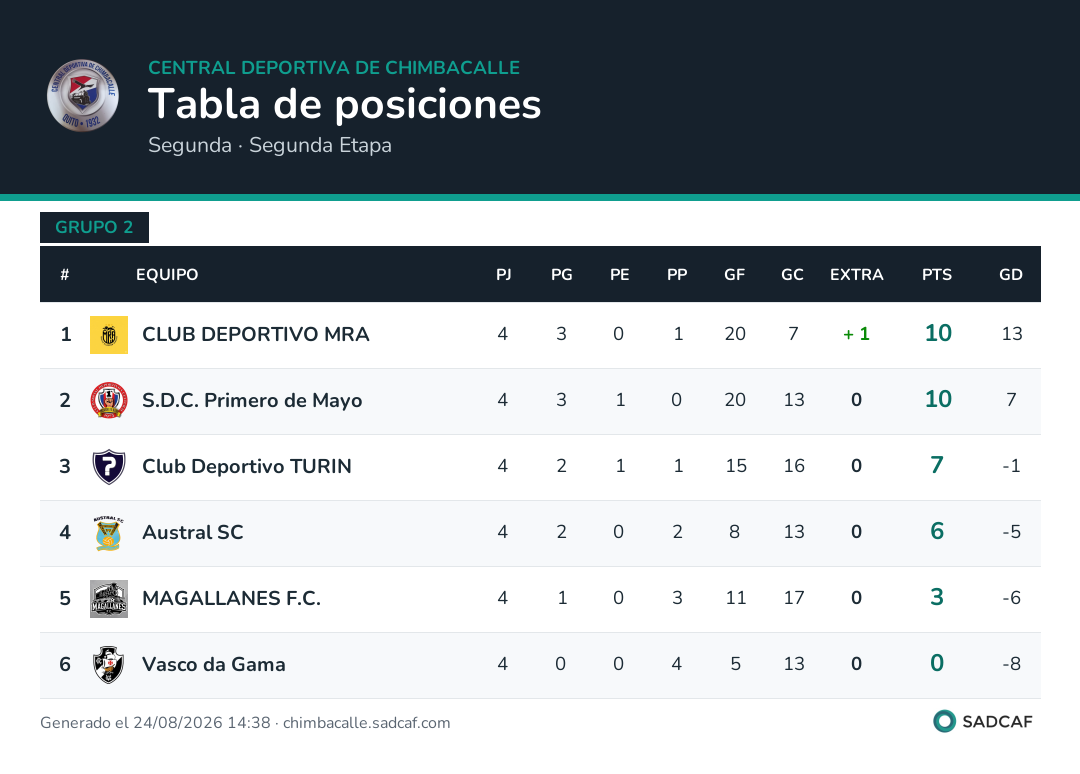1080x774 pixels.
Task: Click the SADCAF ring logo icon
Action: pyautogui.click(x=944, y=721)
